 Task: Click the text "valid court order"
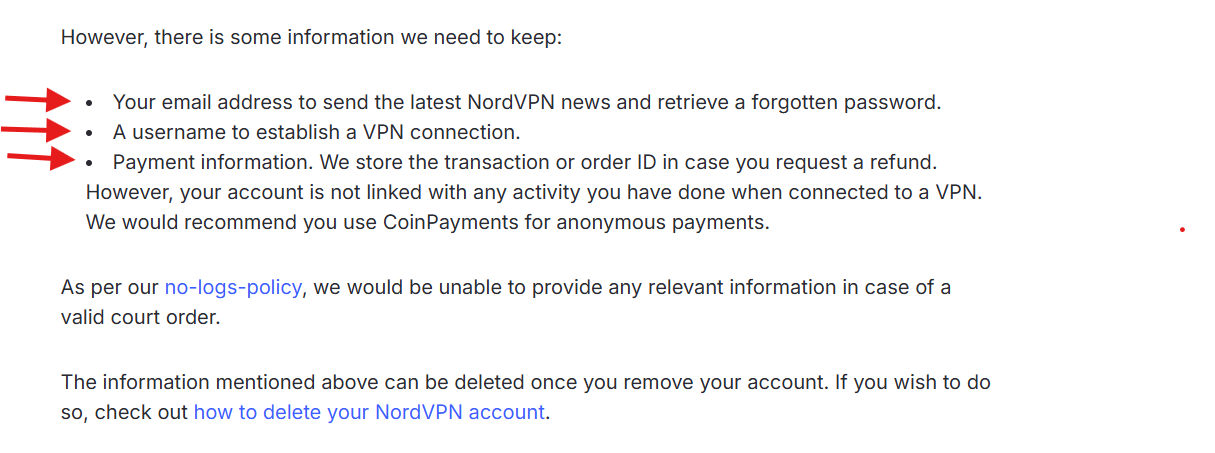[140, 318]
